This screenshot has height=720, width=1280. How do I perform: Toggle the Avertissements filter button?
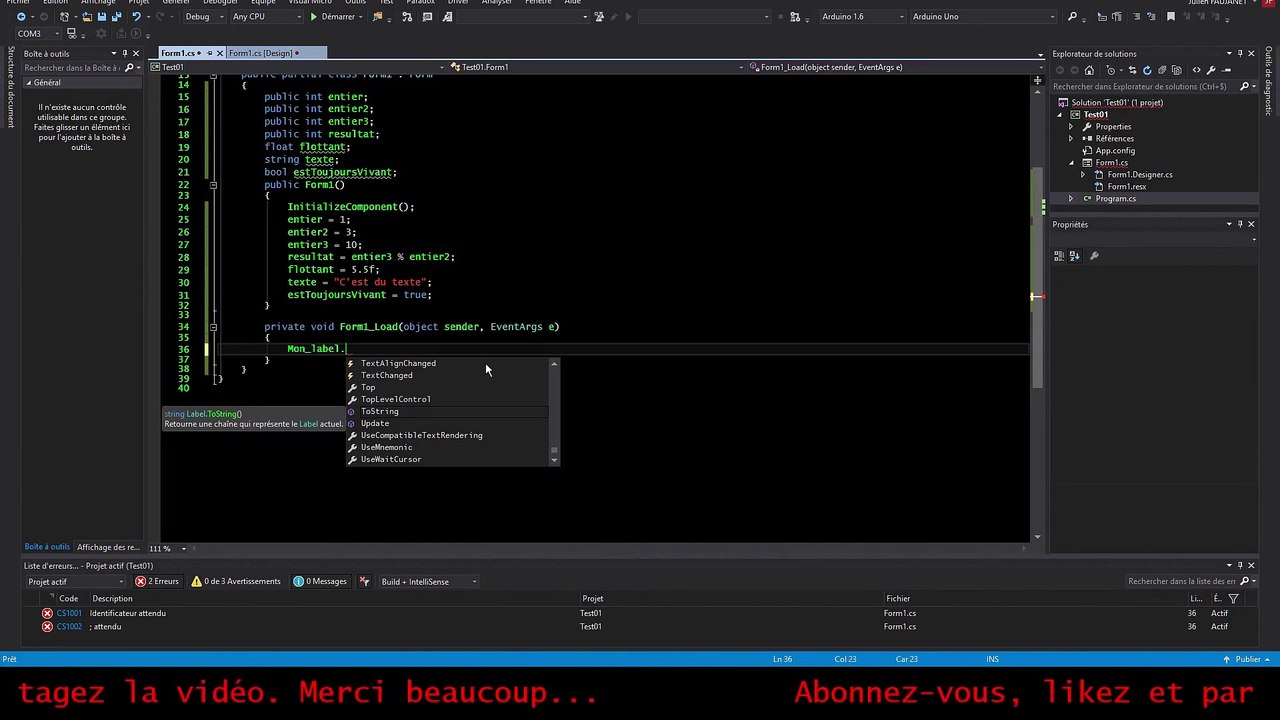click(236, 582)
